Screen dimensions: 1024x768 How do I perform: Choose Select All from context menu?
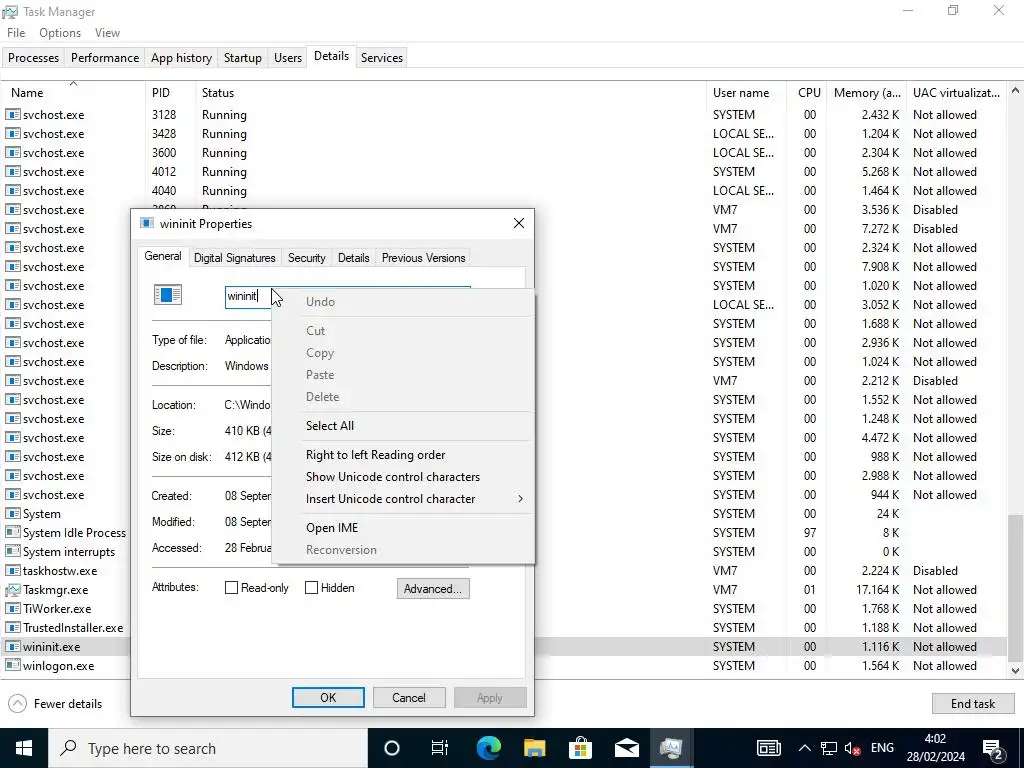tap(417, 426)
